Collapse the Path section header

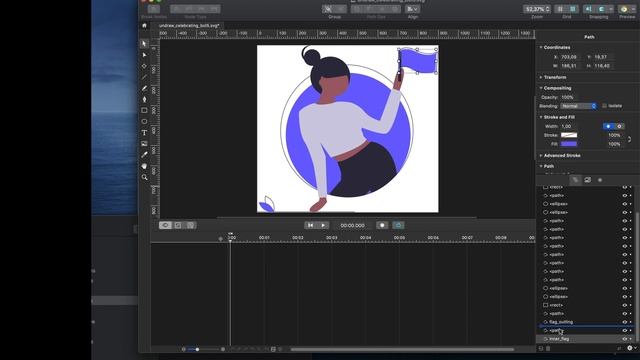tap(541, 166)
